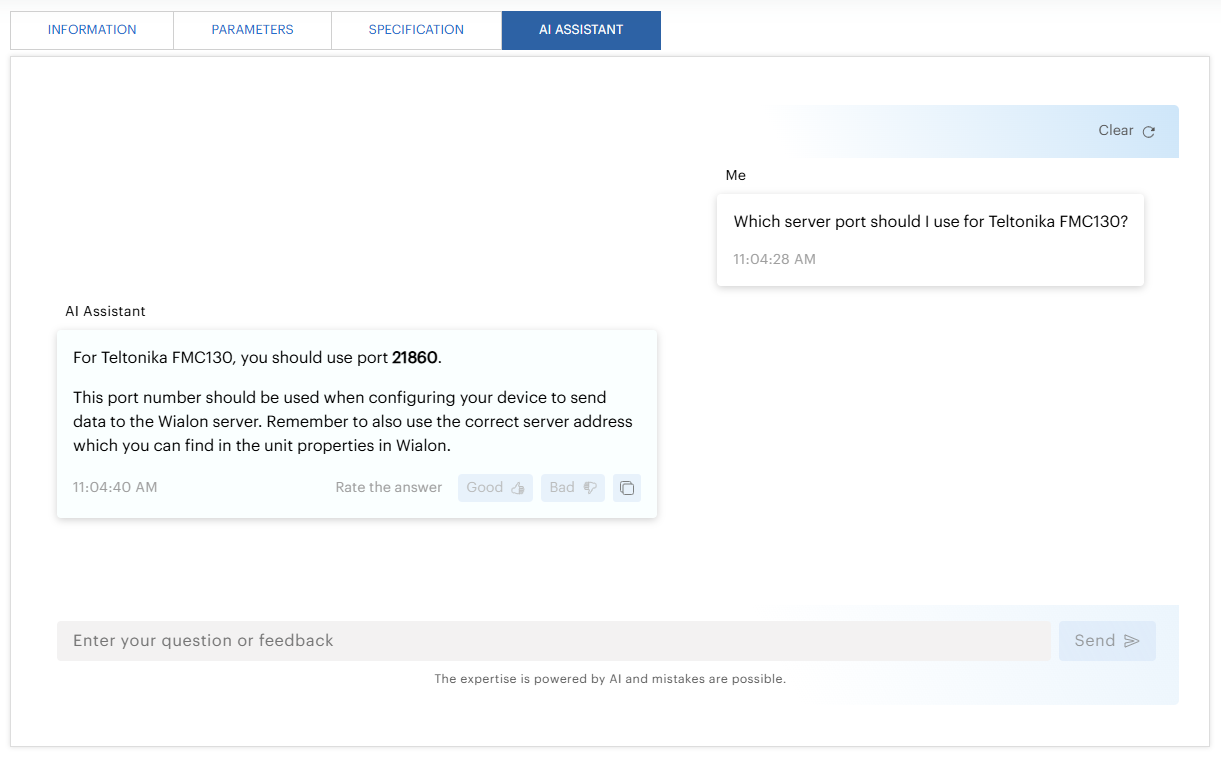Click the thumbs-up icon on the answer
Viewport: 1221px width, 760px height.
pyautogui.click(x=517, y=488)
